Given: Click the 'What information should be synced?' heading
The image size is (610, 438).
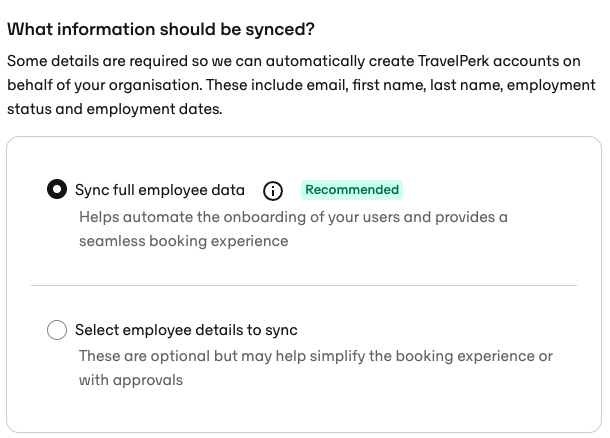Looking at the screenshot, I should [x=161, y=30].
